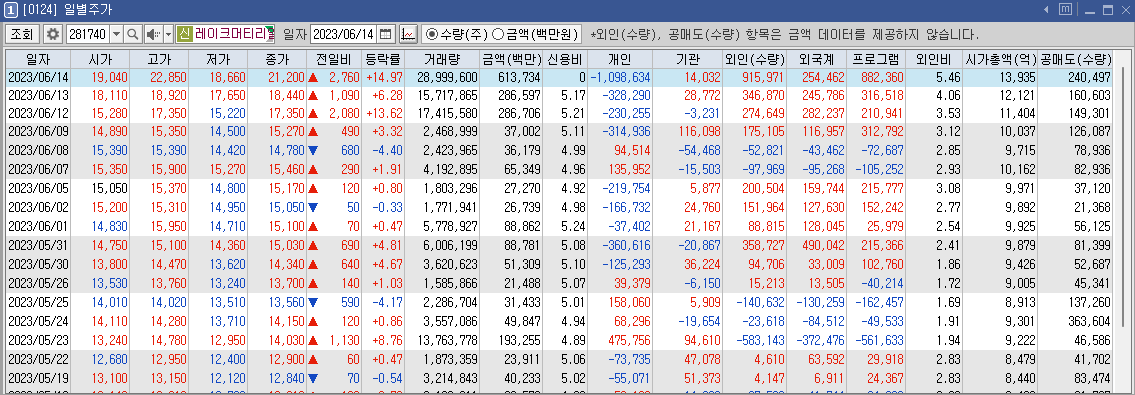Click the 일자 column header

[38, 59]
